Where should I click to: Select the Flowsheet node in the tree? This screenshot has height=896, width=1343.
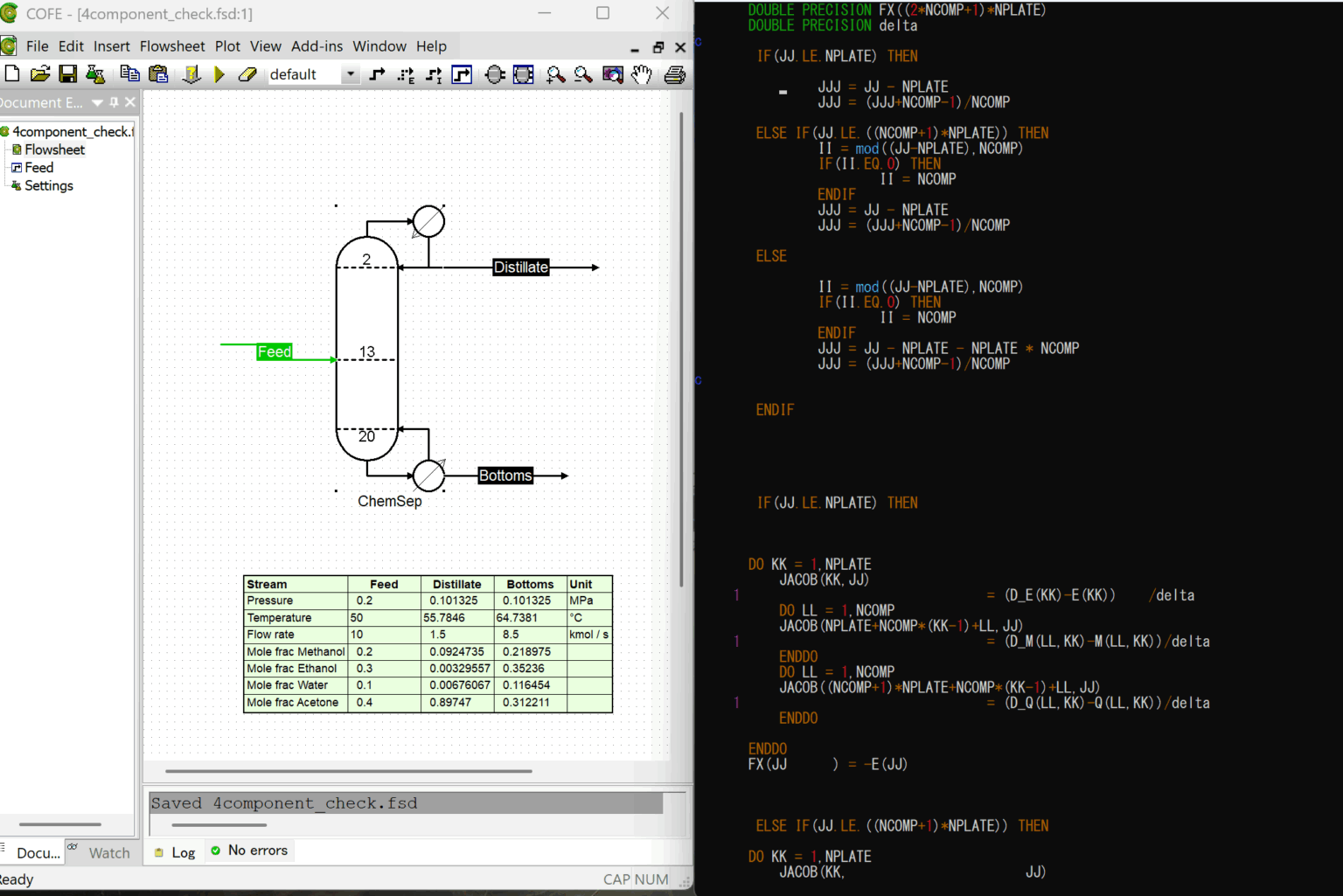pyautogui.click(x=54, y=149)
